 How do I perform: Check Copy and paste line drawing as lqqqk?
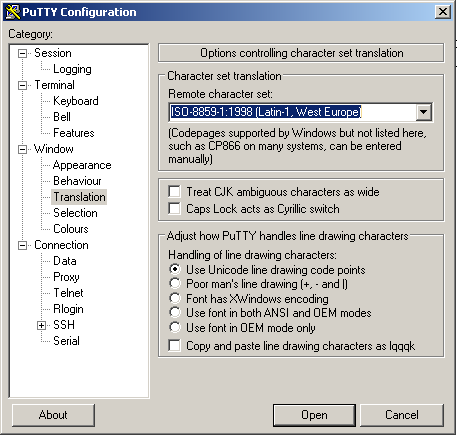tap(174, 346)
